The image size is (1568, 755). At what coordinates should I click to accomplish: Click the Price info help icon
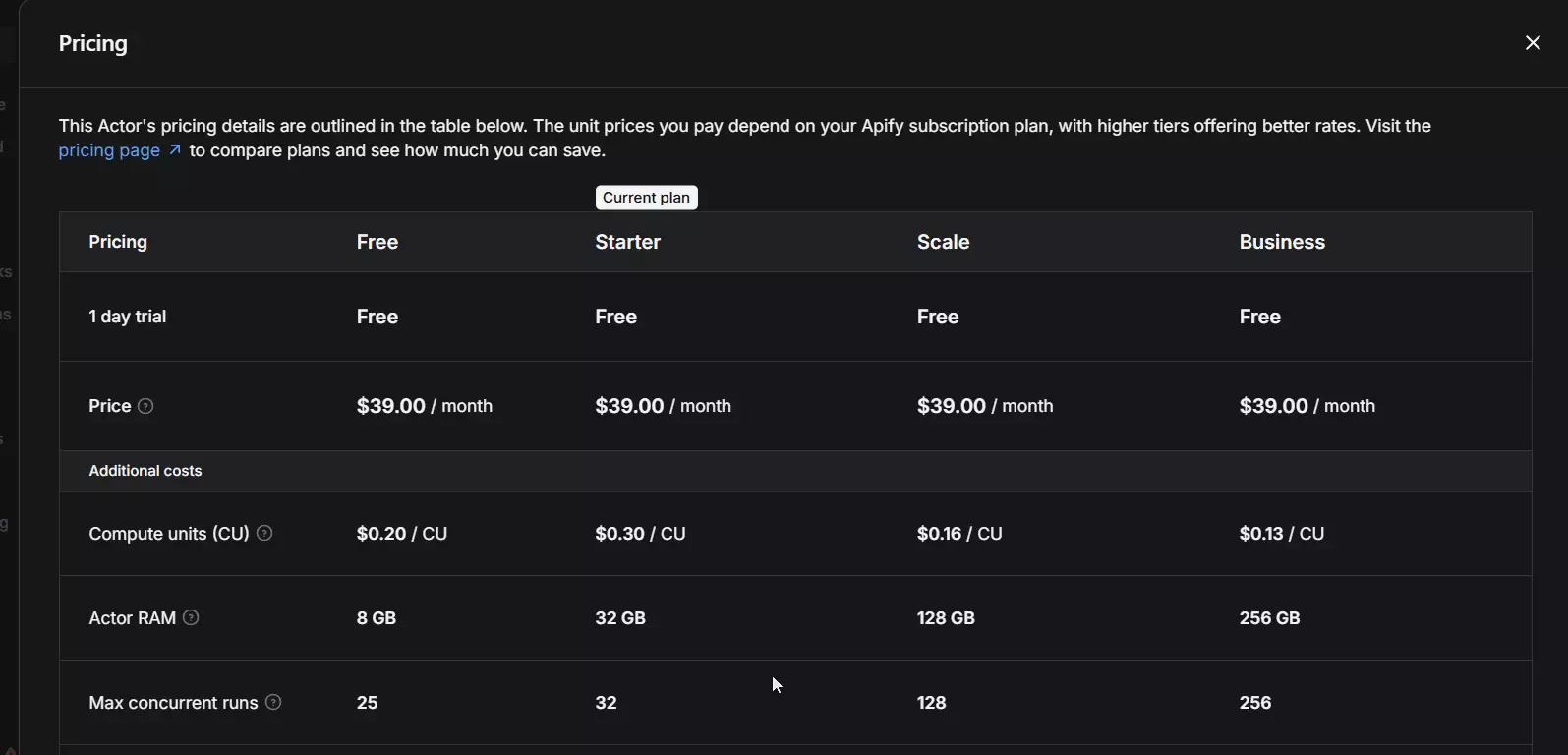tap(145, 406)
